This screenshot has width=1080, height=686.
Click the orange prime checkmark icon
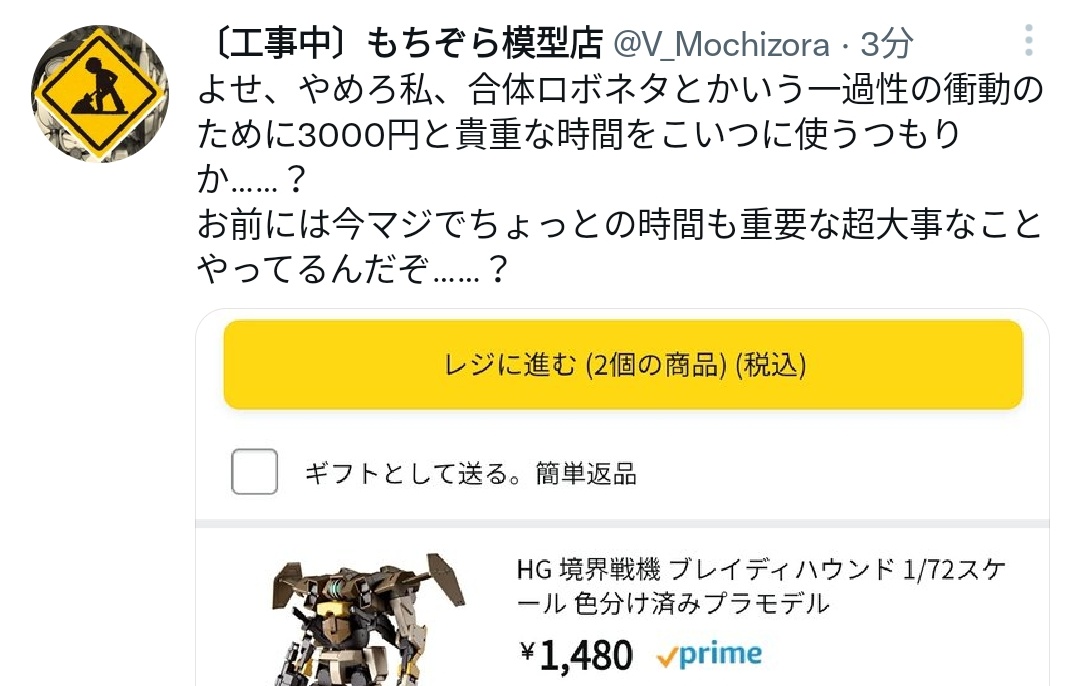[666, 658]
